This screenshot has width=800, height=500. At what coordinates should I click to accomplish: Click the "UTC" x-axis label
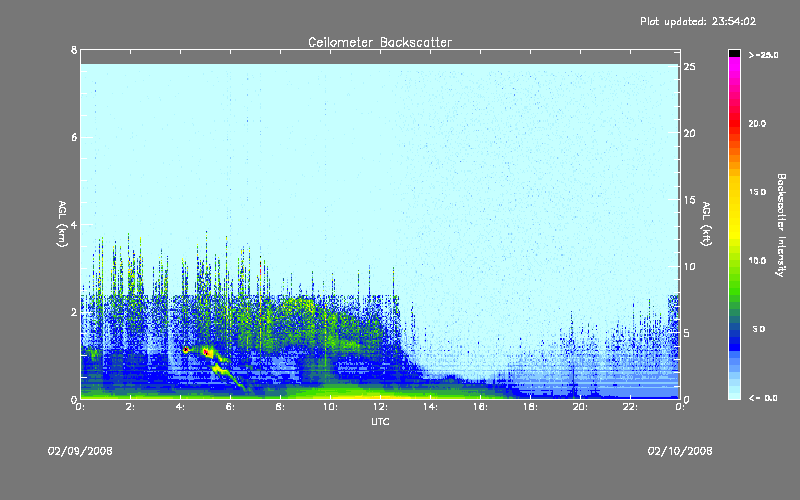[380, 421]
